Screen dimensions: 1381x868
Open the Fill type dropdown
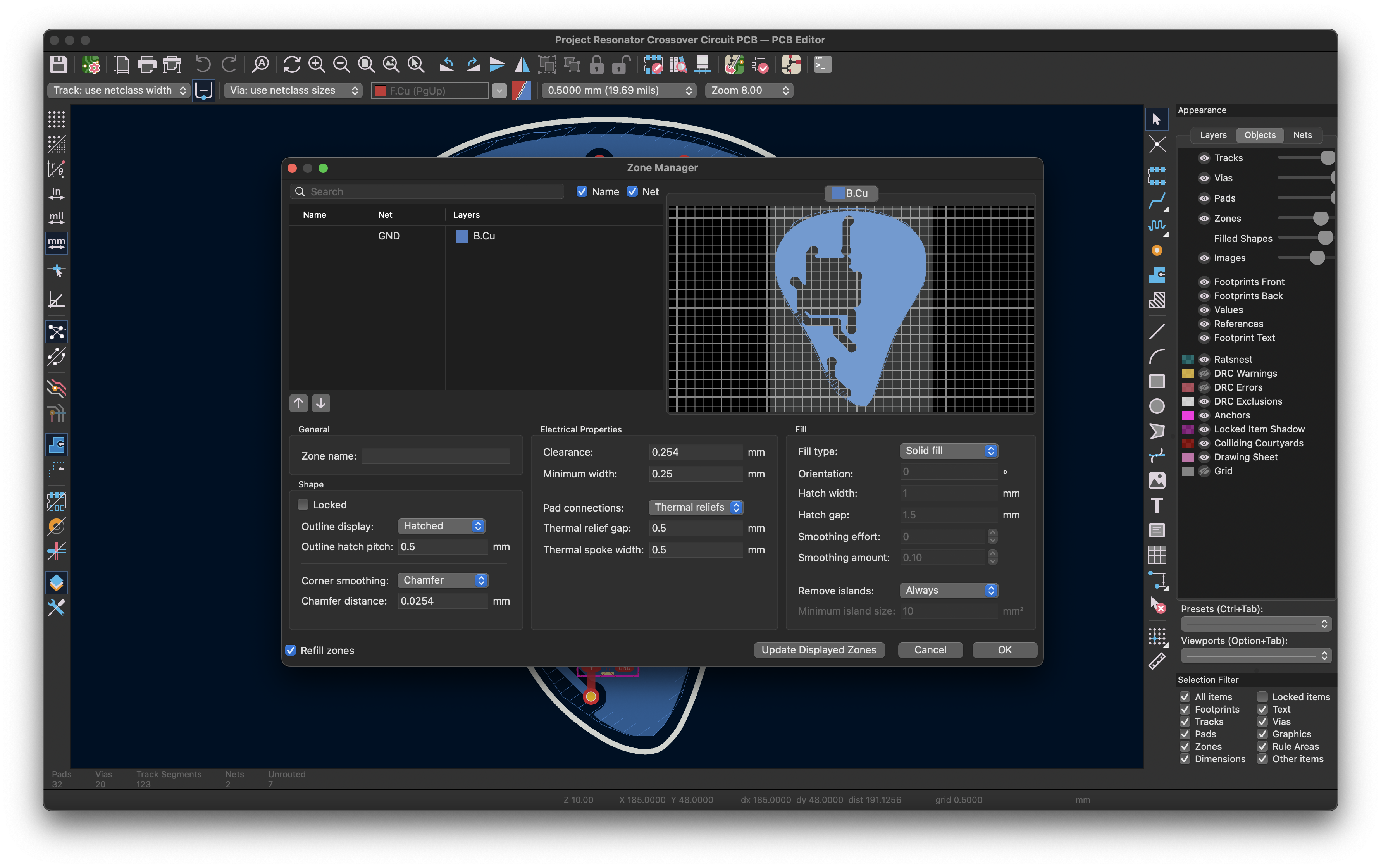click(x=949, y=451)
